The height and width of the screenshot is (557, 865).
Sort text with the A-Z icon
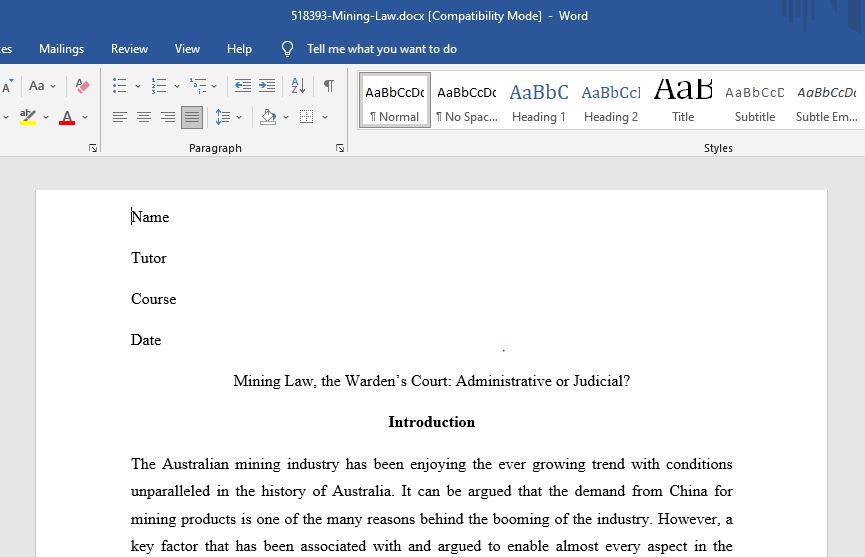298,85
